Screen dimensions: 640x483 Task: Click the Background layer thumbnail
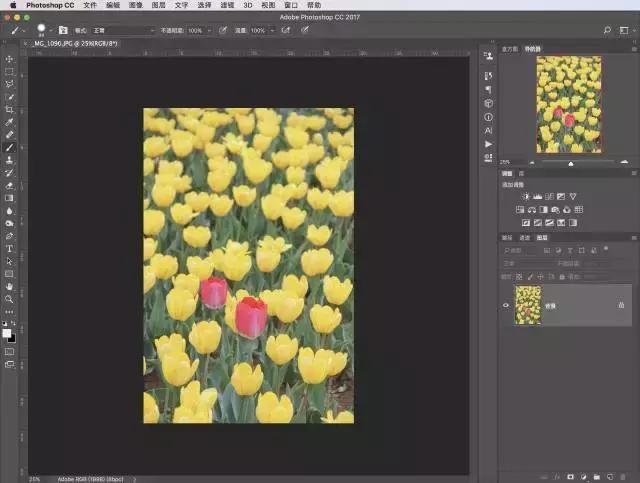528,305
